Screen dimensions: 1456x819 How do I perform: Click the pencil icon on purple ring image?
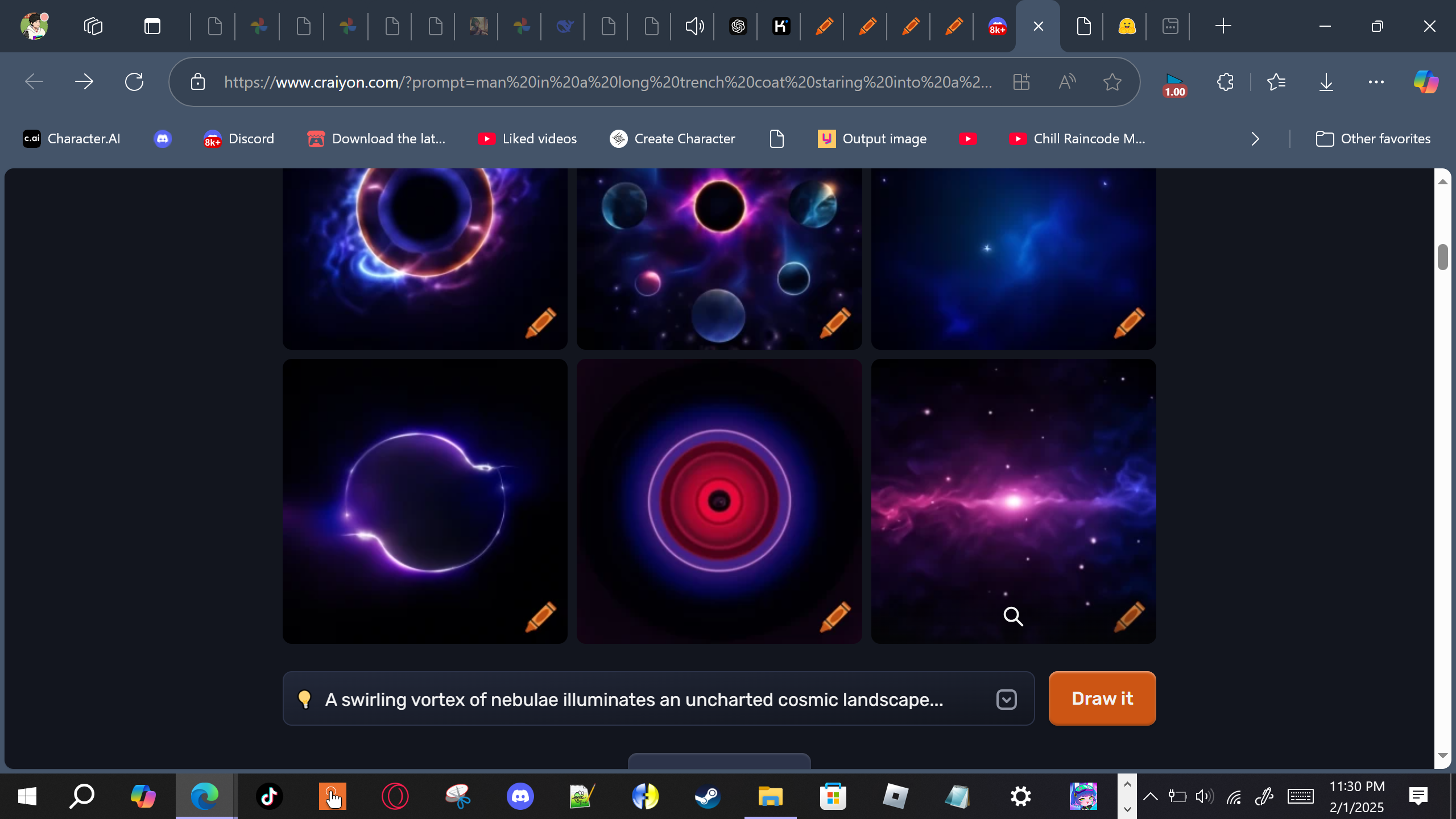[540, 617]
